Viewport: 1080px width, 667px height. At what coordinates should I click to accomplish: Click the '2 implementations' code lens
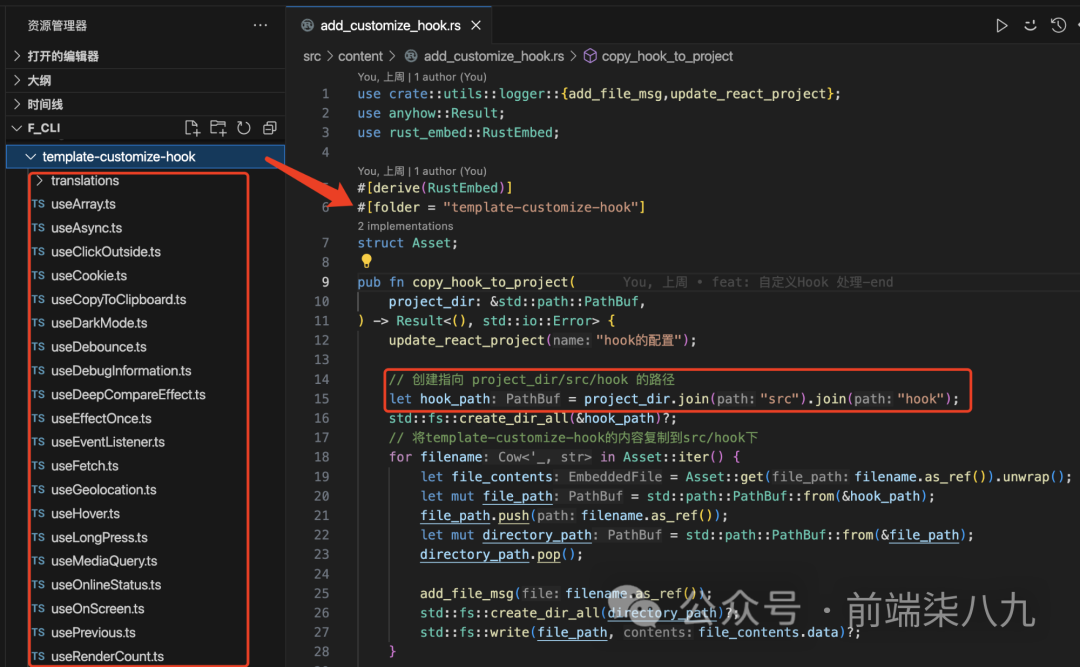[x=405, y=226]
